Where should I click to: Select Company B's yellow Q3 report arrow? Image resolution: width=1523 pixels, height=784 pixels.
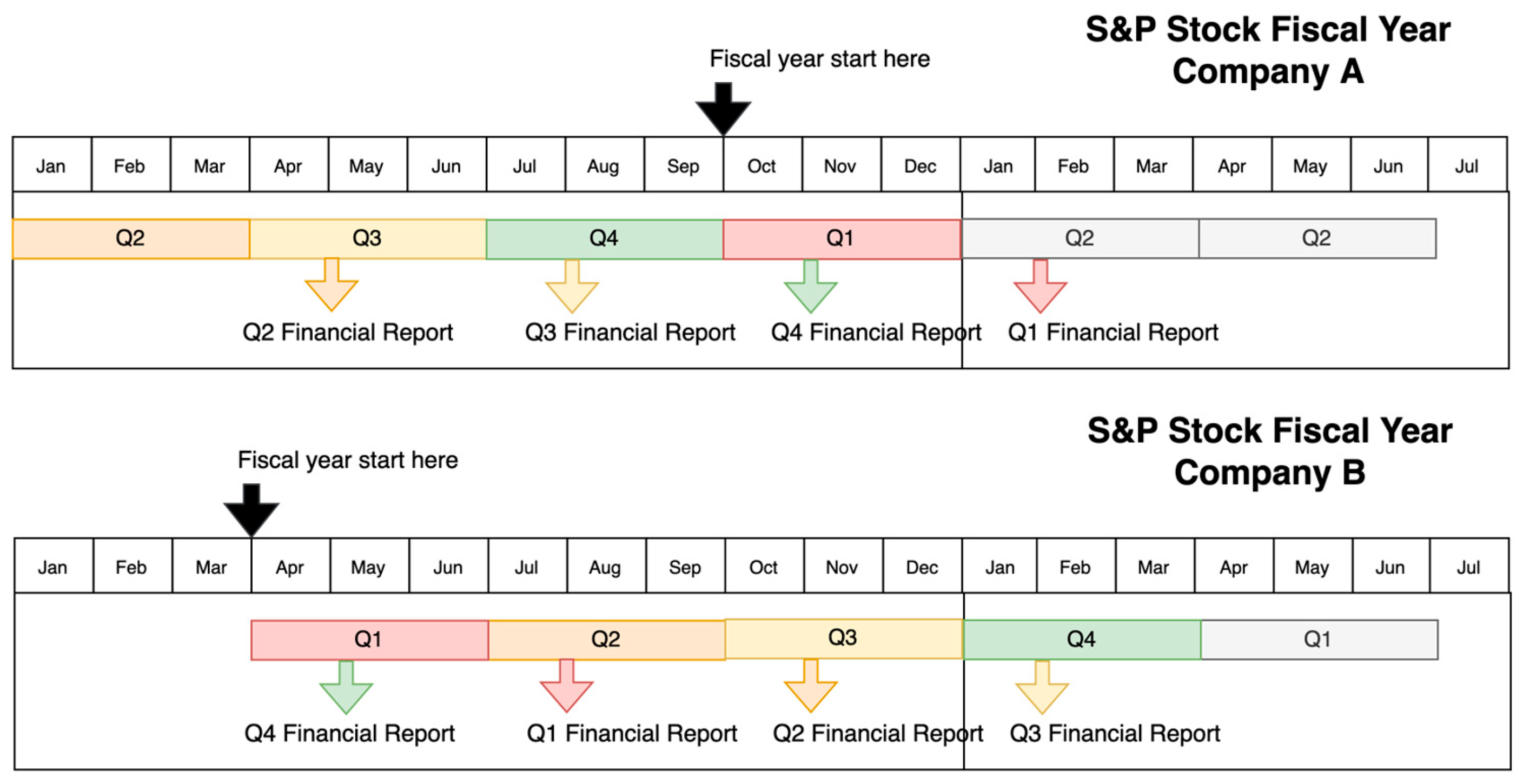click(1042, 690)
